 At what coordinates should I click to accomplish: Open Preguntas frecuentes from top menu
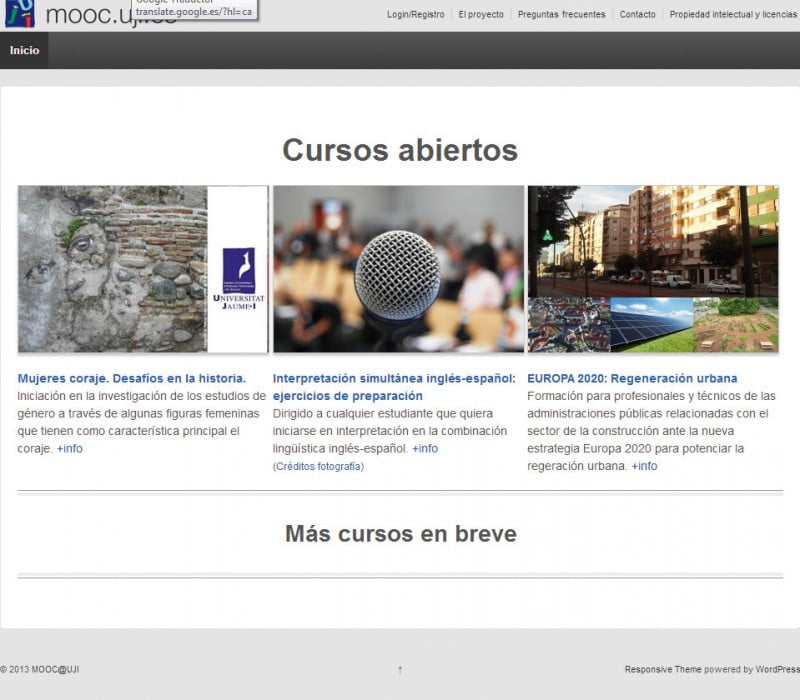pos(561,15)
